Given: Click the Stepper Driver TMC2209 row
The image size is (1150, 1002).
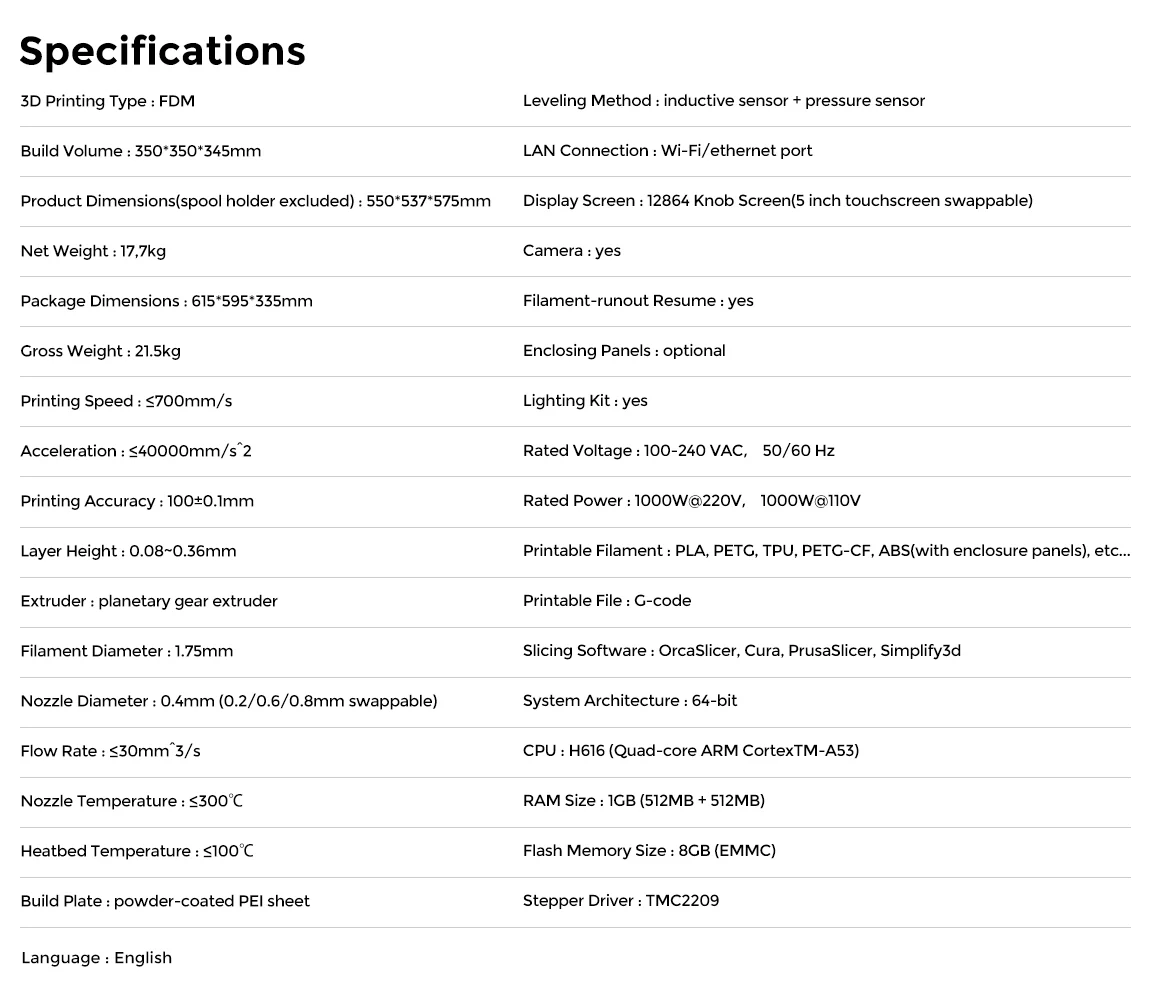Looking at the screenshot, I should coord(620,901).
